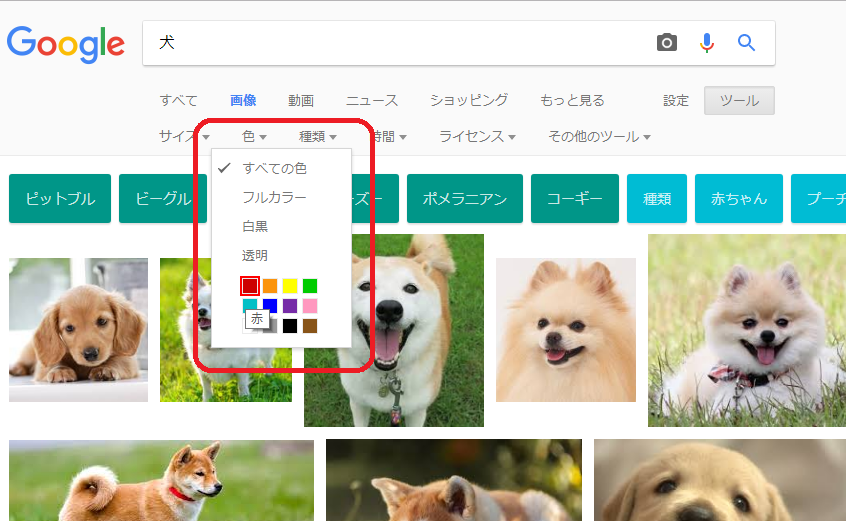
Task: Go to the ニュース tab
Action: (x=372, y=100)
